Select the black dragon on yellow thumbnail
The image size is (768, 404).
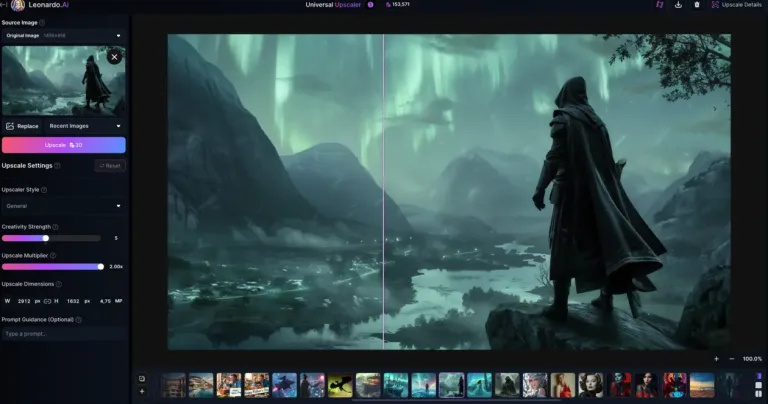[x=340, y=385]
